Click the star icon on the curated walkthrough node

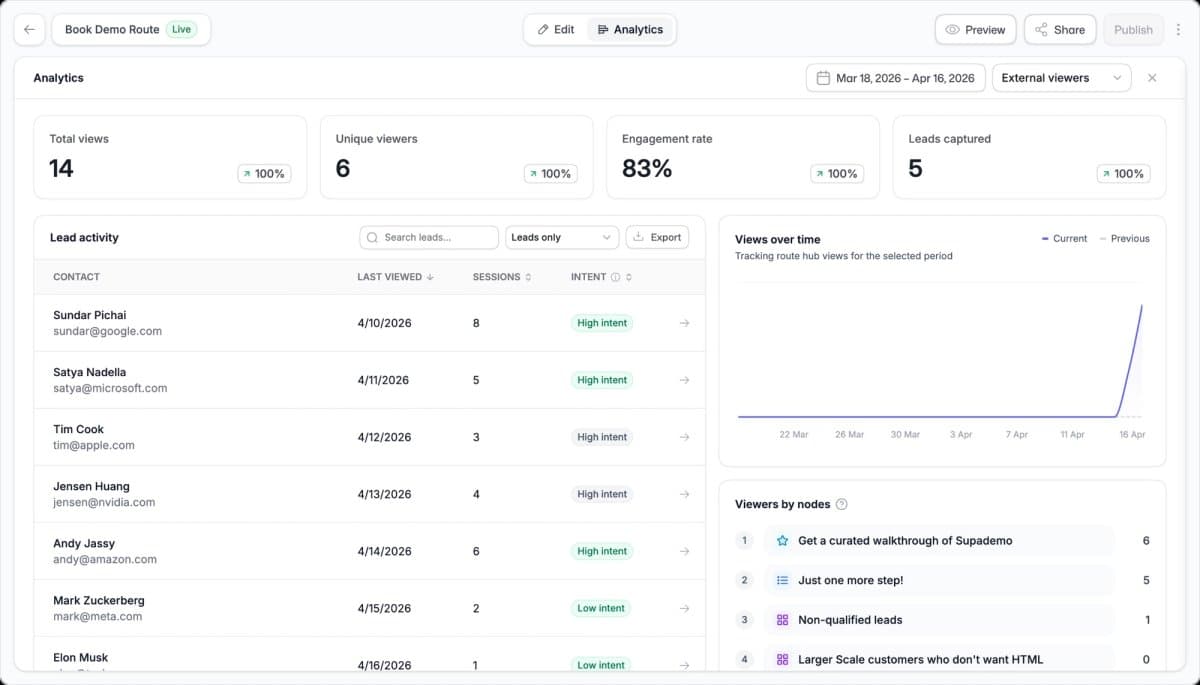(782, 541)
